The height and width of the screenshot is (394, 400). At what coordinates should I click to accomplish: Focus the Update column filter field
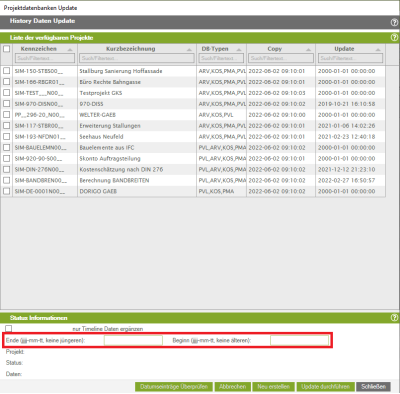pos(350,58)
